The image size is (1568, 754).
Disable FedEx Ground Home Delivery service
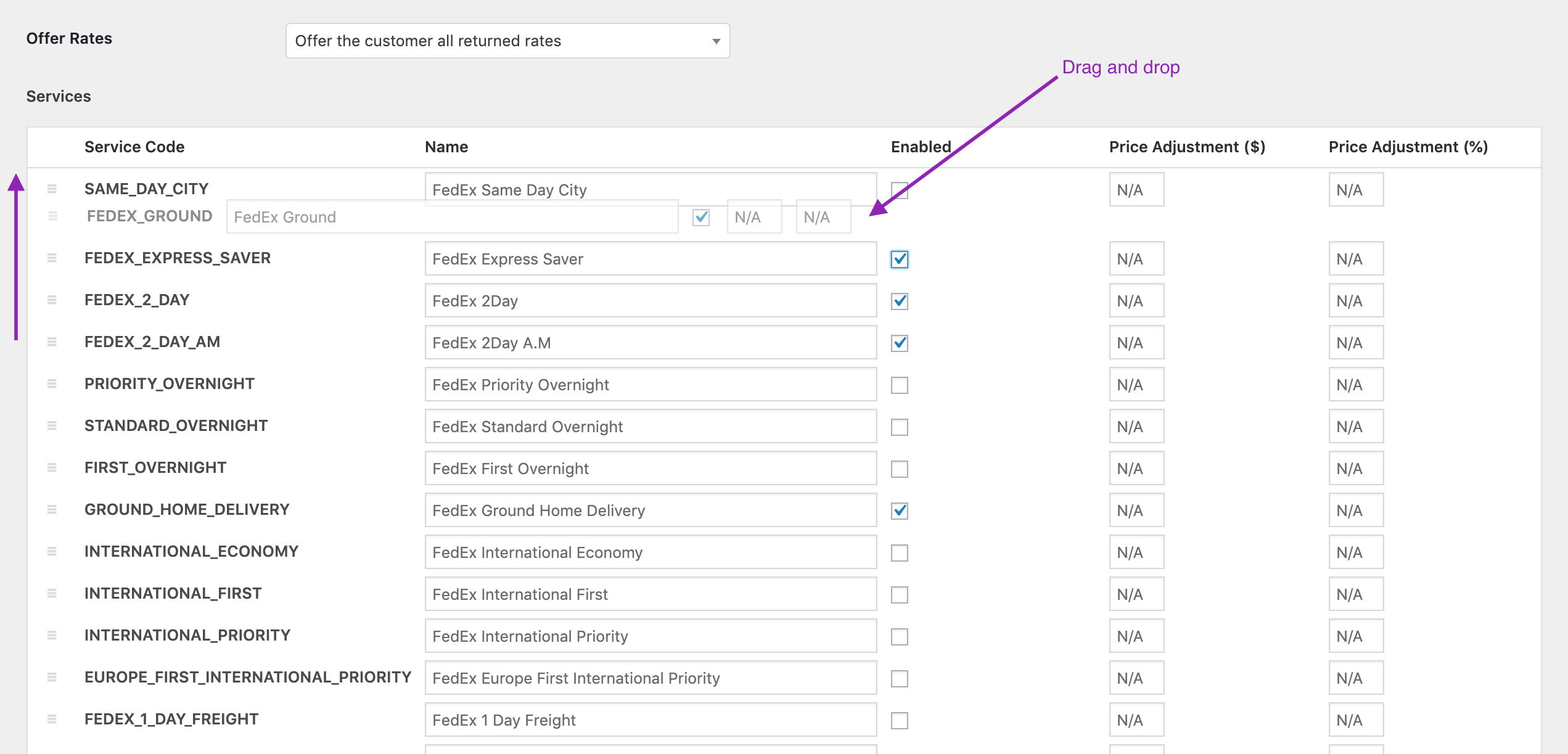tap(900, 511)
